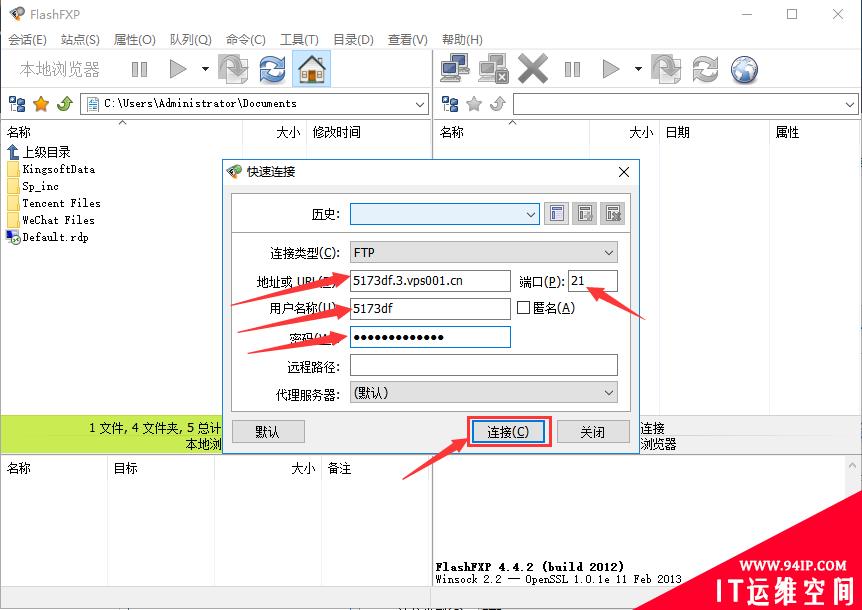Expand the 代理服务器 dropdown
This screenshot has width=862, height=610.
coord(609,393)
